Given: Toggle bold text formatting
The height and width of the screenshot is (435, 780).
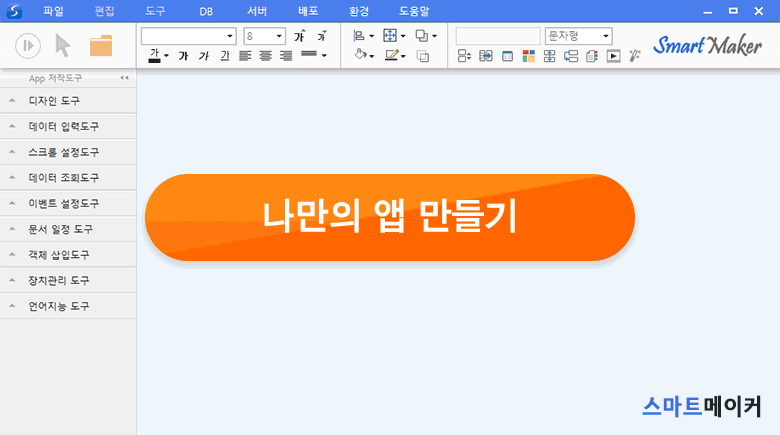Looking at the screenshot, I should (183, 56).
